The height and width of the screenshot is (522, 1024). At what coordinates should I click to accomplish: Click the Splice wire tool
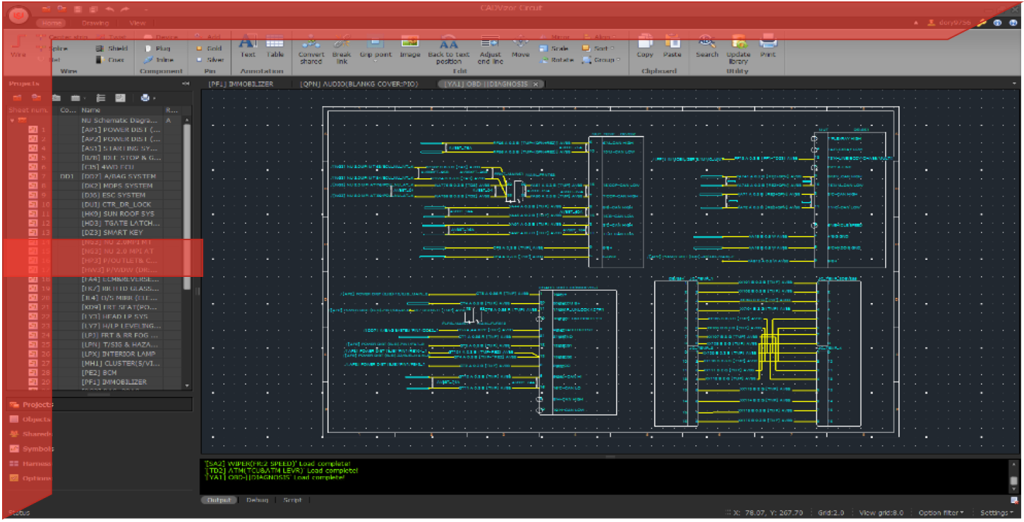(x=50, y=48)
